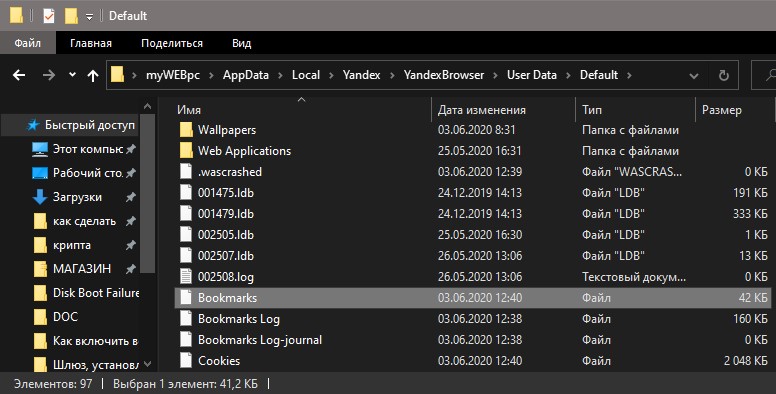Click the 001475.ldb file icon
Viewport: 776px width, 394px height.
coord(186,193)
